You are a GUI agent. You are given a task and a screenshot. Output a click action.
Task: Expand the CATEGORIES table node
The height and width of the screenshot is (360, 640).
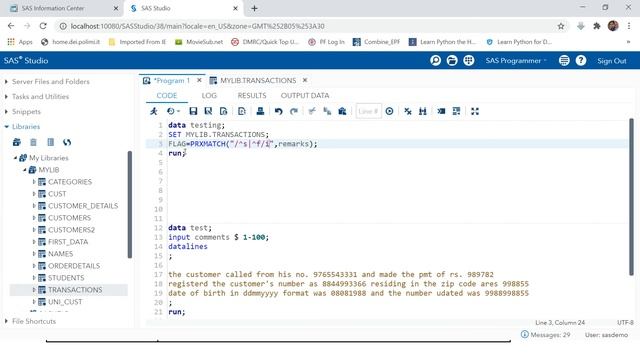pos(34,182)
